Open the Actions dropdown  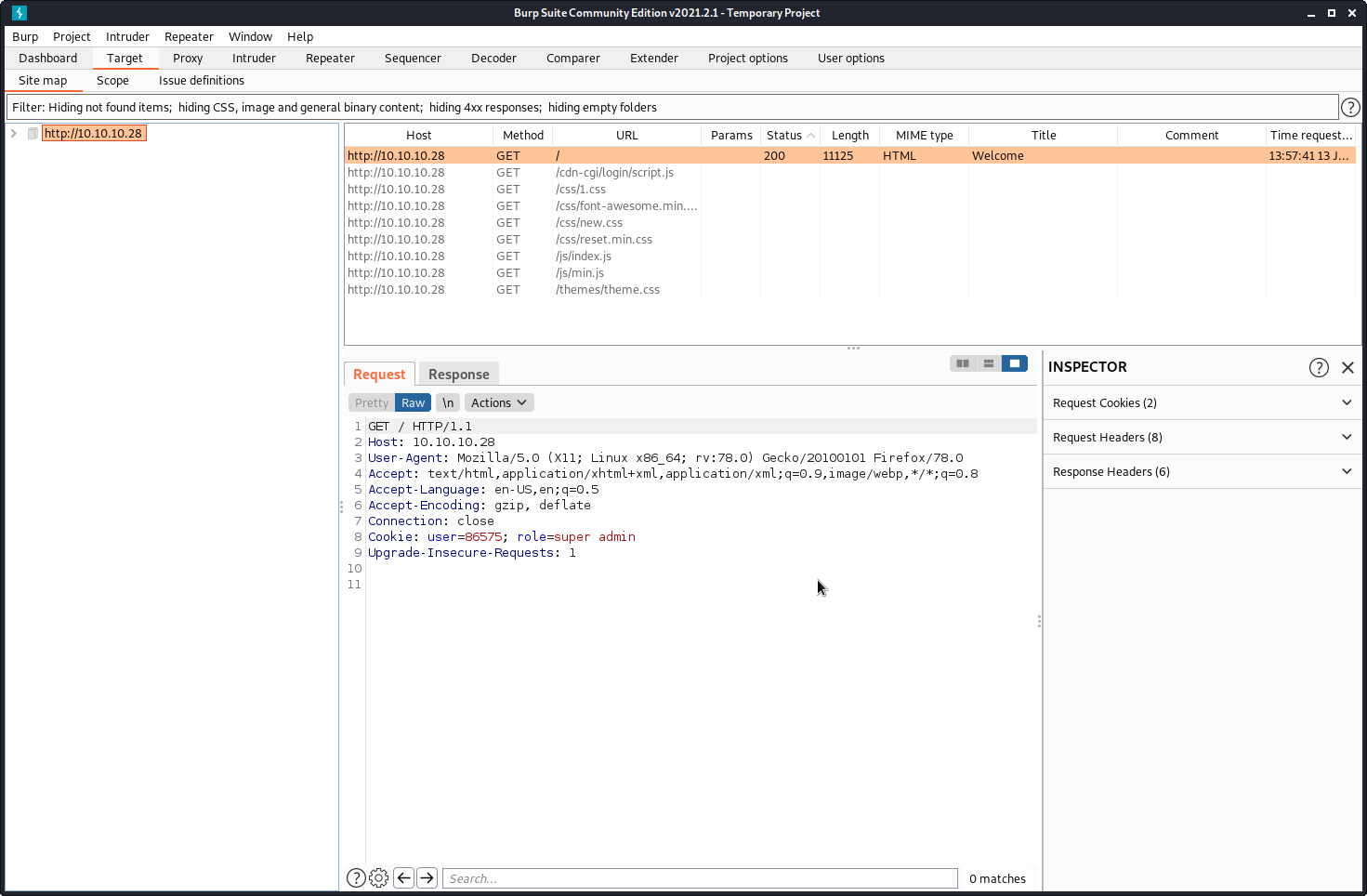click(499, 402)
